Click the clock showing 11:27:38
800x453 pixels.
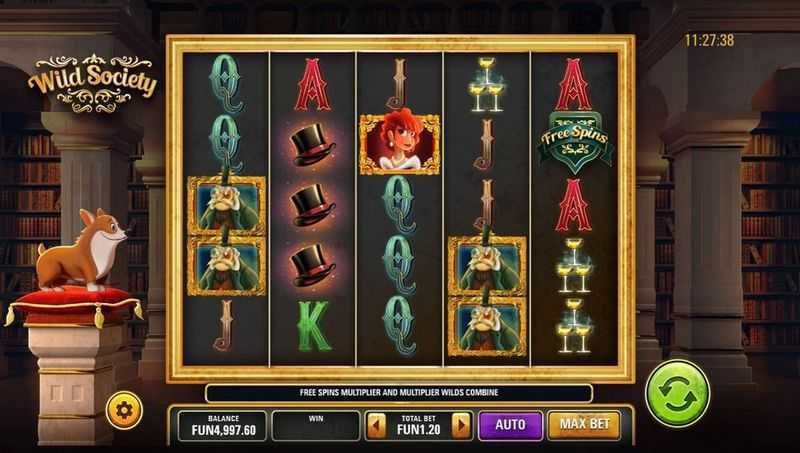(x=709, y=40)
